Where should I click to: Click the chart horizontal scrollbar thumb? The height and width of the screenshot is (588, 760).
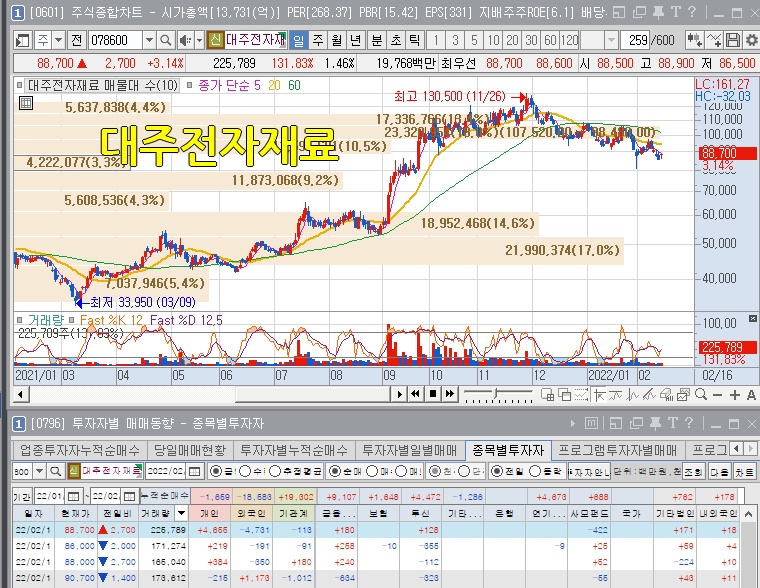click(313, 395)
